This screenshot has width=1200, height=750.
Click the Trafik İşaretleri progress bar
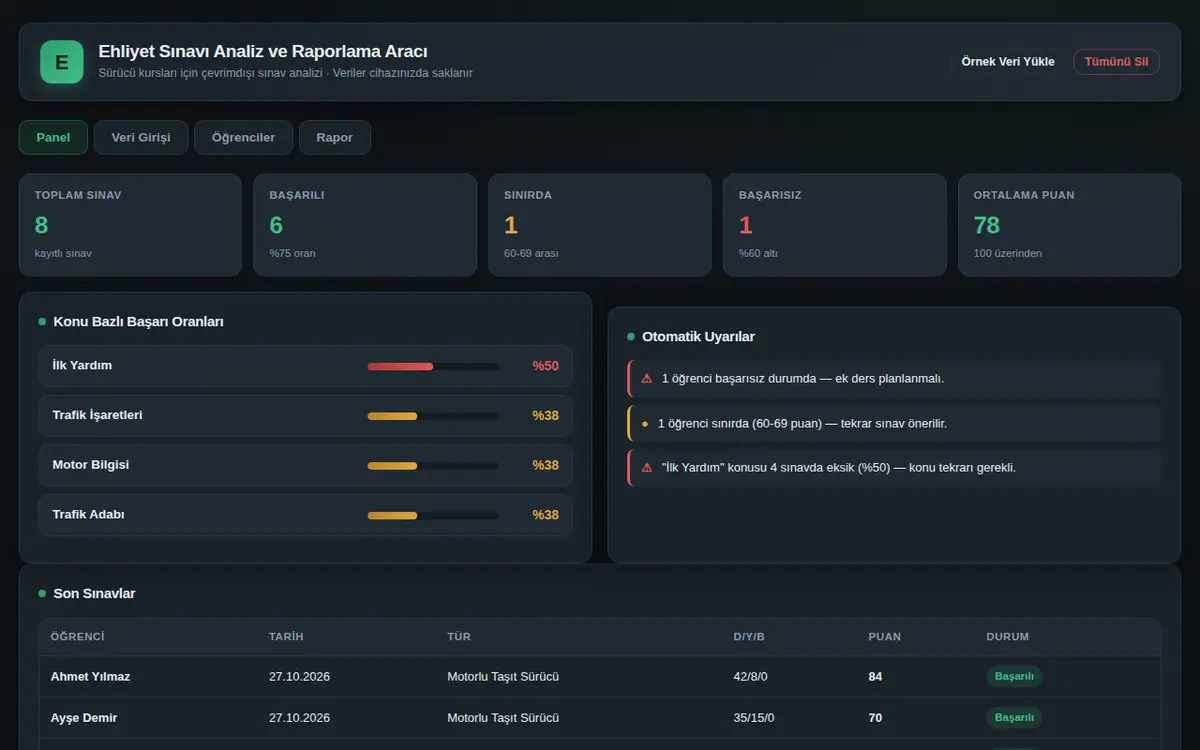[x=433, y=416]
